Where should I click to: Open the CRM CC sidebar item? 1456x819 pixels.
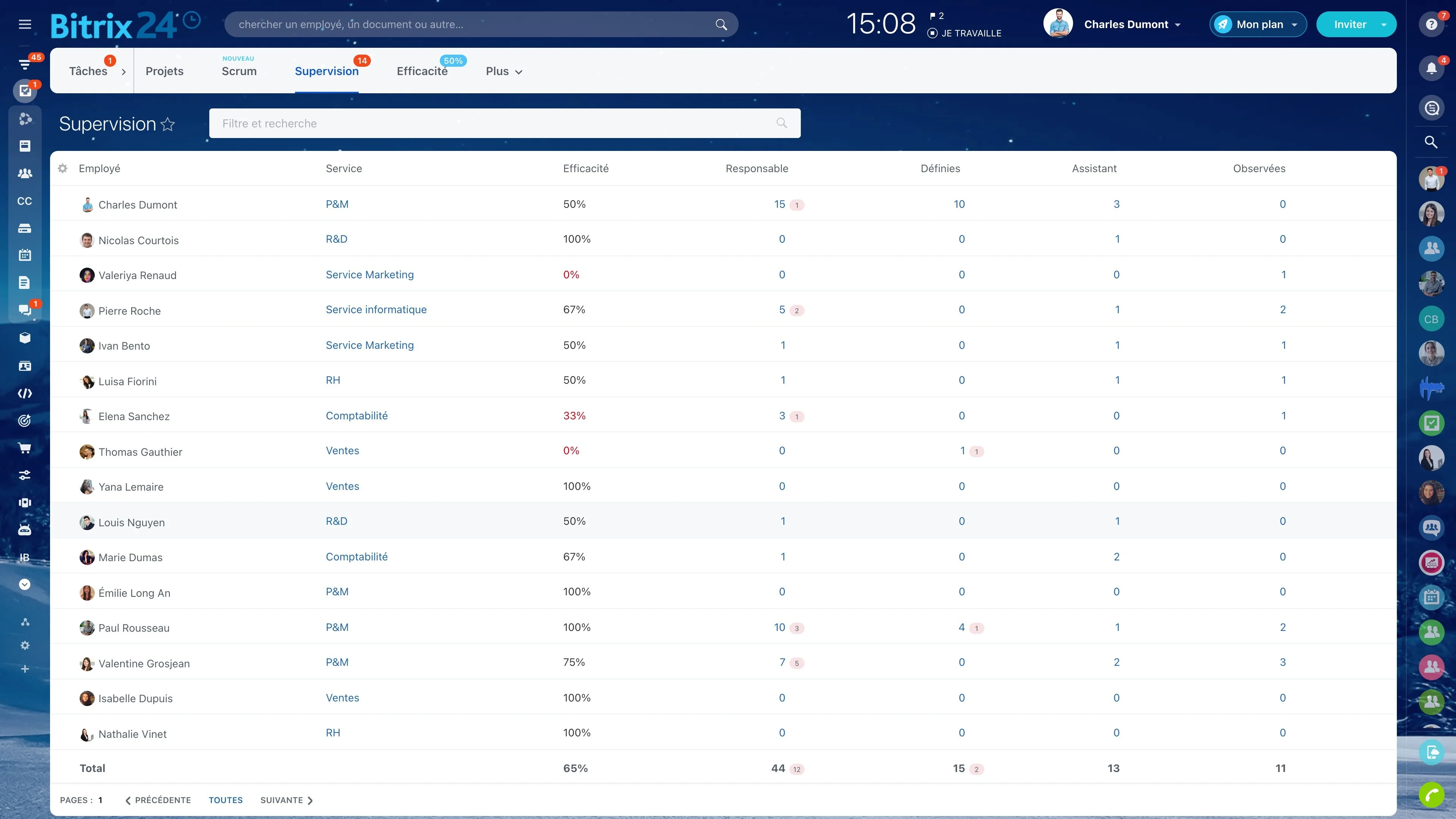(x=25, y=201)
